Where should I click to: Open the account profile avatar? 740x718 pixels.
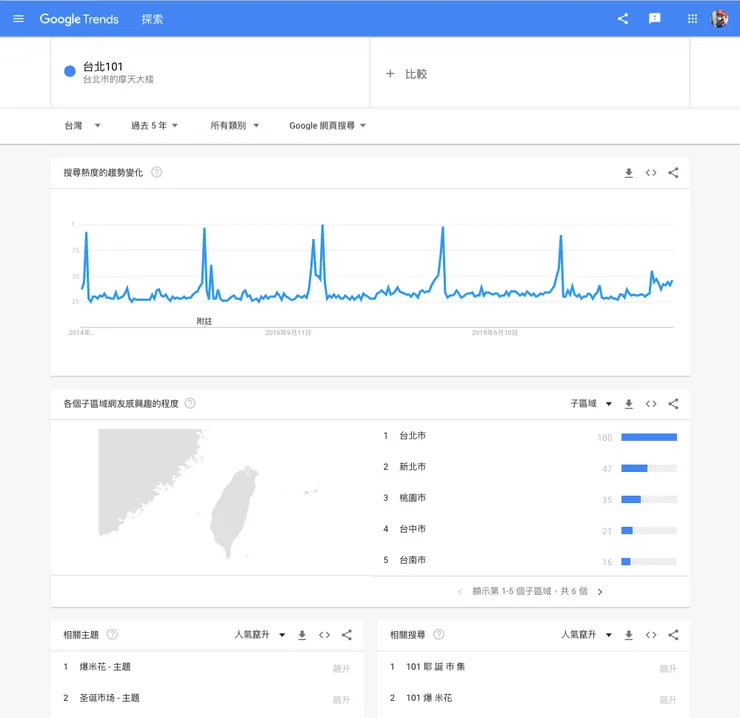tap(719, 18)
